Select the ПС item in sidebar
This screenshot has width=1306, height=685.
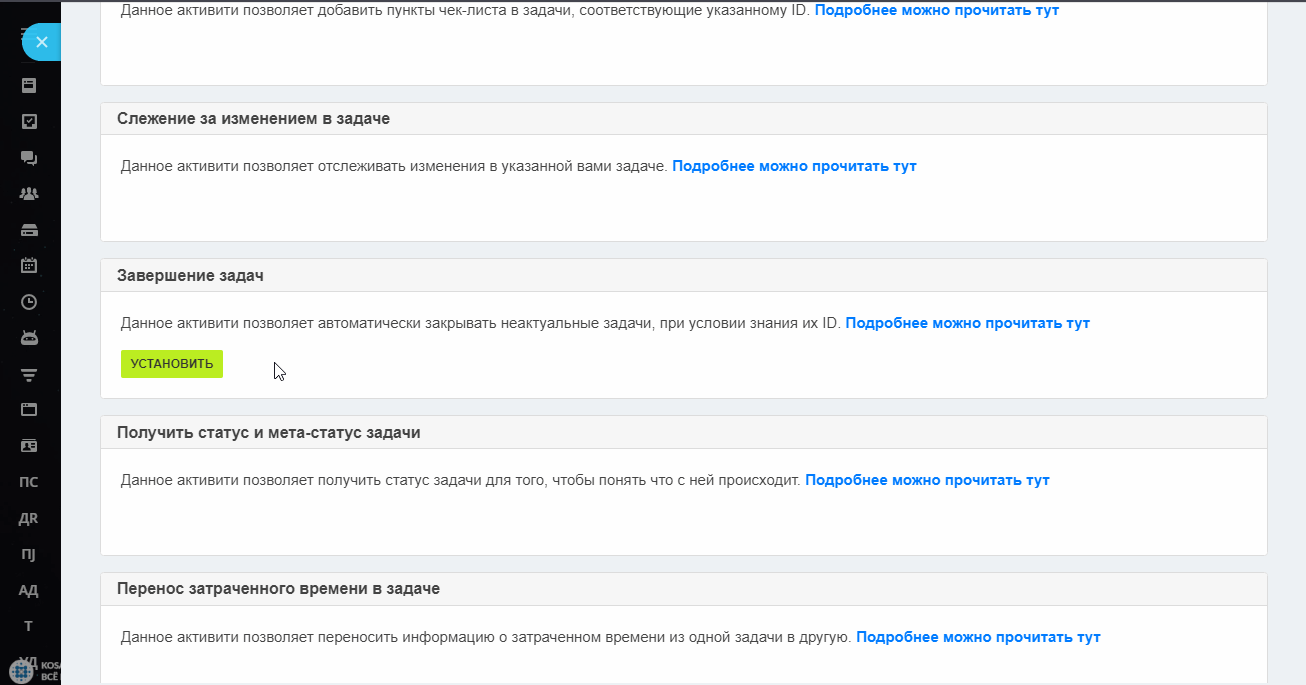[29, 481]
